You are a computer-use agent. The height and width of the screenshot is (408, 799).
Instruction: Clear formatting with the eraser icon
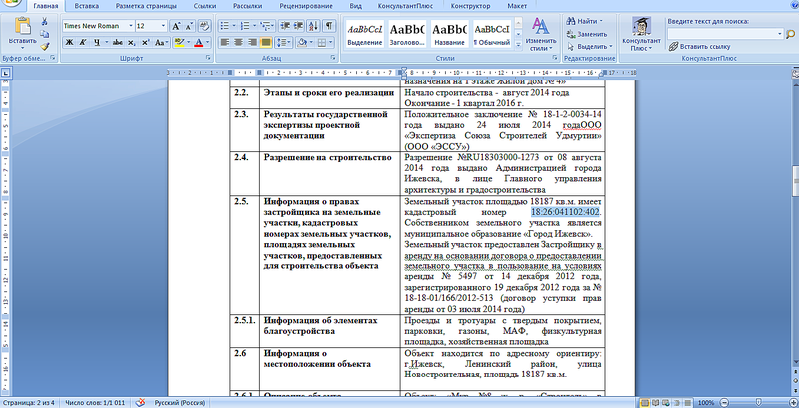click(204, 25)
